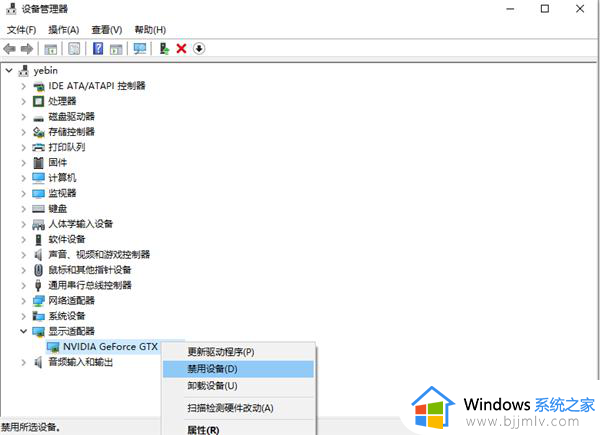This screenshot has width=600, height=435.
Task: Click the action pane toolbar icon
Action: 116,49
